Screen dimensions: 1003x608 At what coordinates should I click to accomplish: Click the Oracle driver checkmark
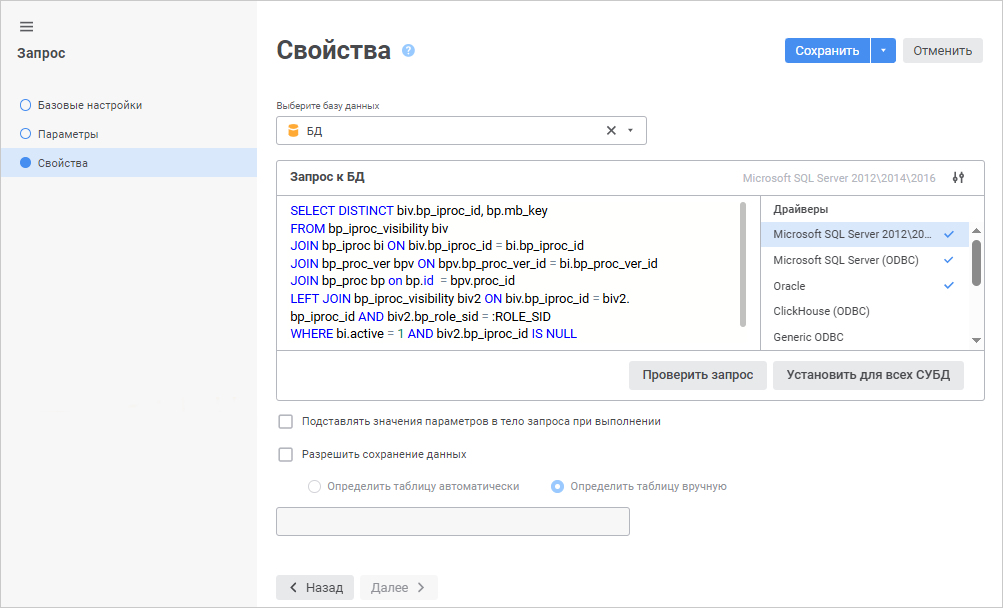pyautogui.click(x=949, y=286)
